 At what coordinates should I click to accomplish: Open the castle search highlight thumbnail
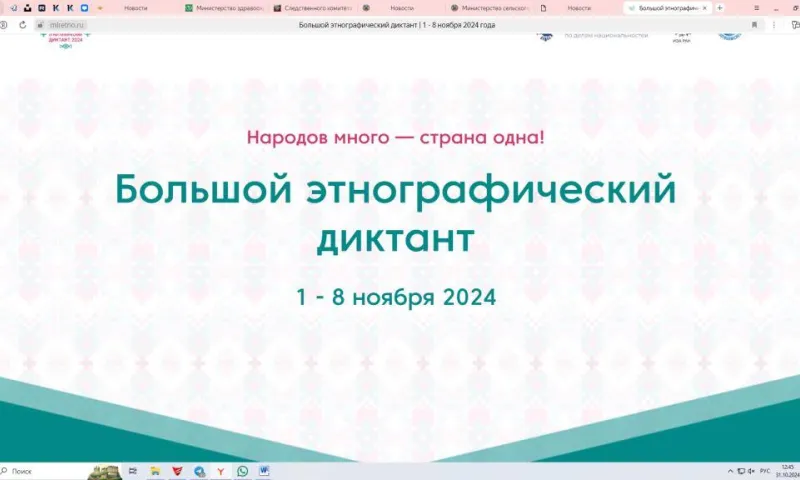(105, 472)
